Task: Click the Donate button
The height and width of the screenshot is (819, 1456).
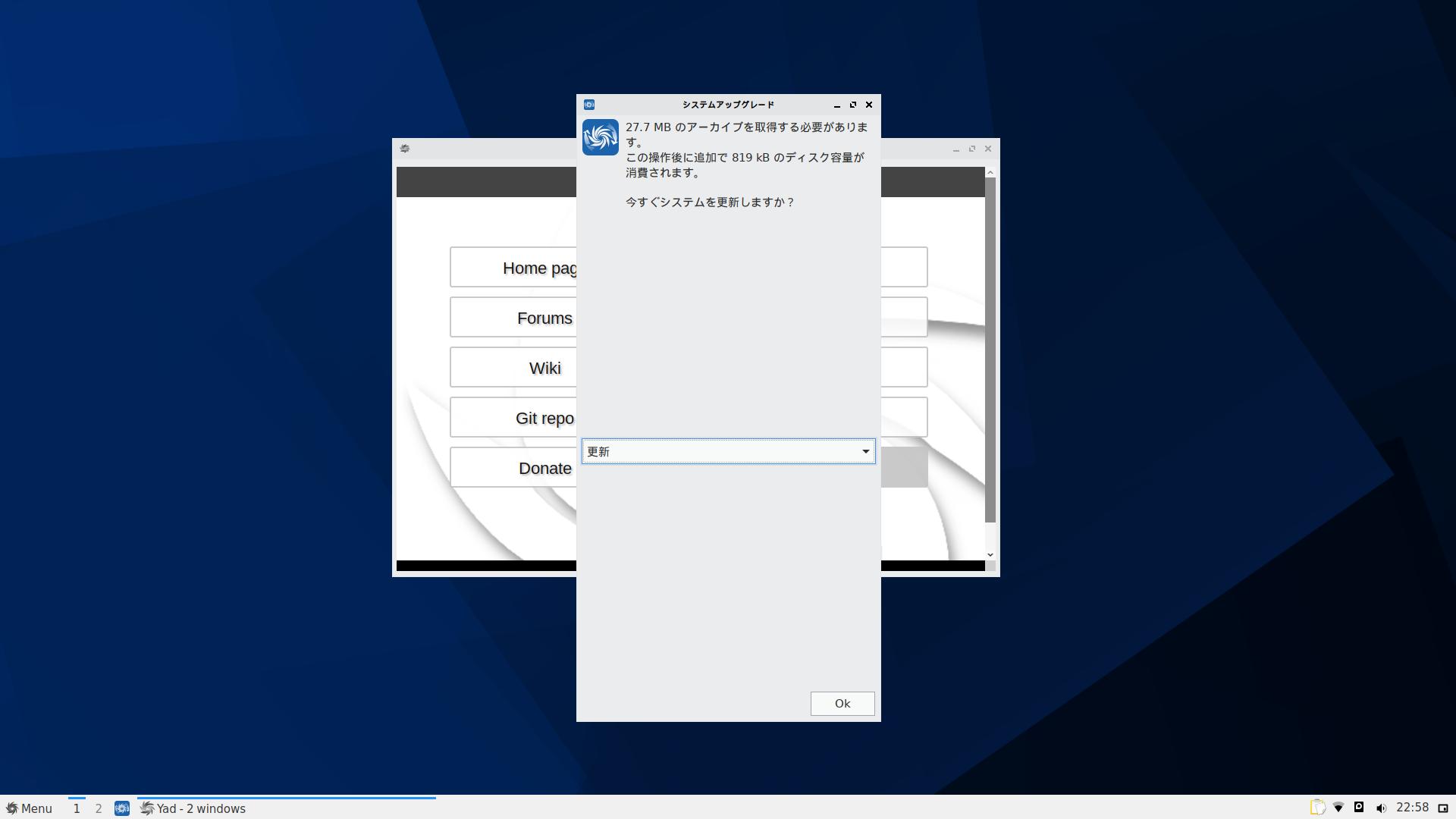Action: (513, 468)
